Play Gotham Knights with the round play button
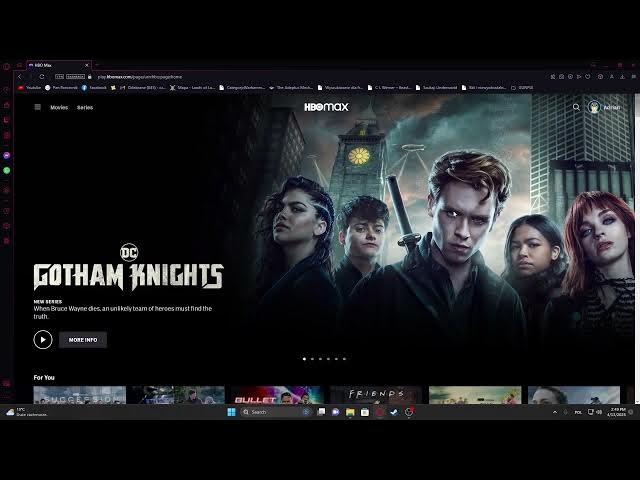This screenshot has width=640, height=480. [x=43, y=340]
